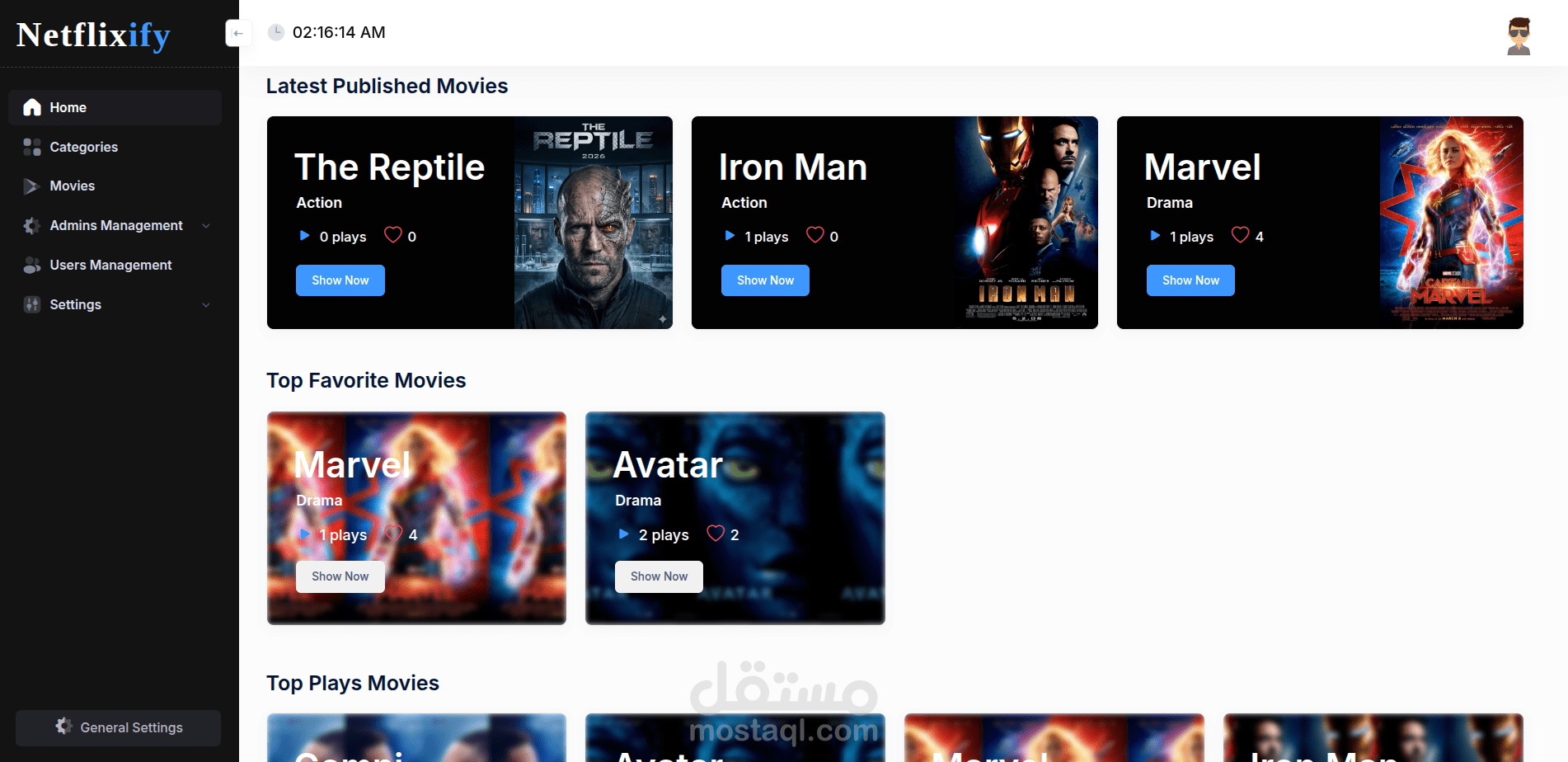1568x762 pixels.
Task: Click '0 plays' text on The Reptile
Action: pyautogui.click(x=343, y=237)
